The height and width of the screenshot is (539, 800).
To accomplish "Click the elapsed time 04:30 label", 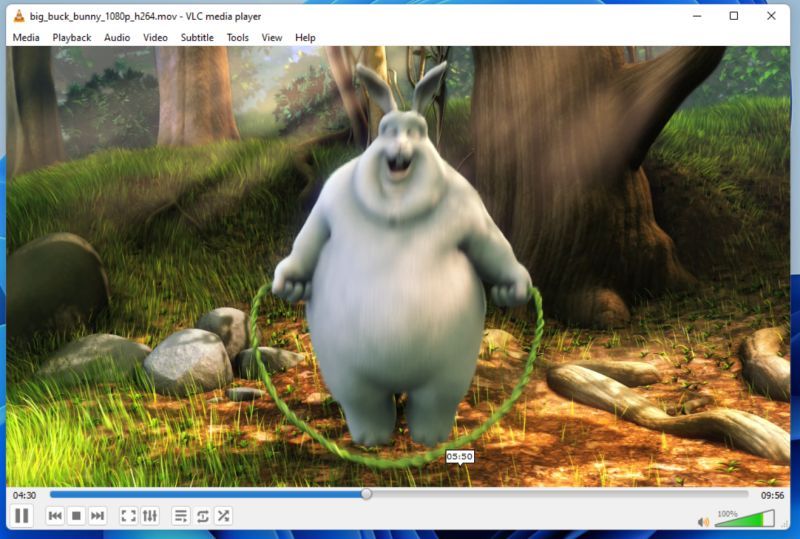I will 24,495.
